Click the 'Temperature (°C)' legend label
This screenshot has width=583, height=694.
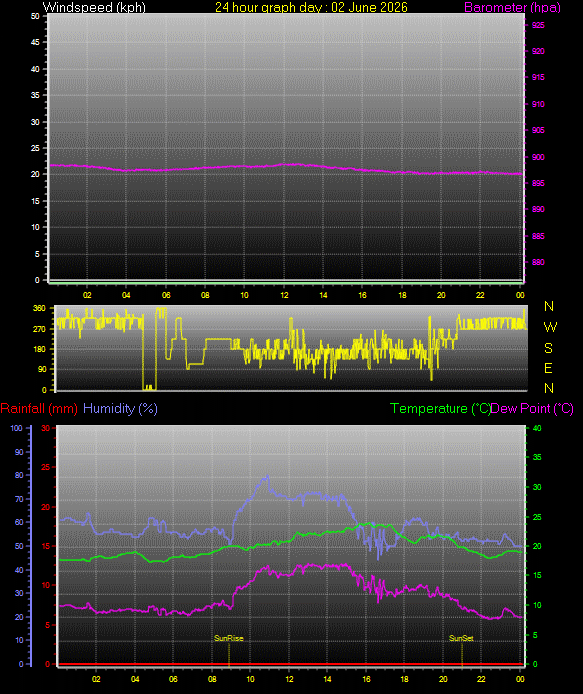pyautogui.click(x=440, y=408)
